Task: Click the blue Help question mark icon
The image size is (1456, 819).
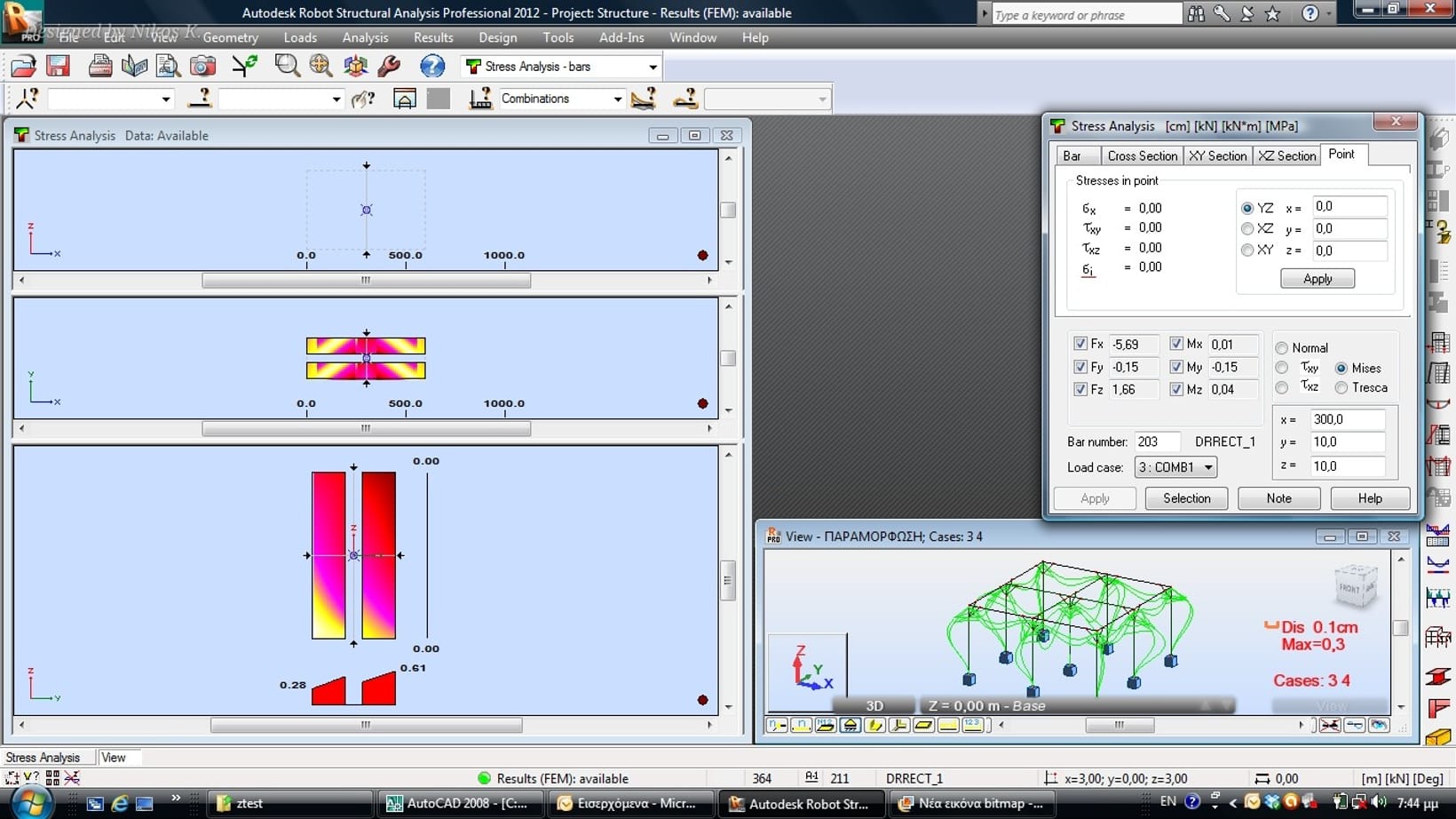Action: pyautogui.click(x=432, y=66)
